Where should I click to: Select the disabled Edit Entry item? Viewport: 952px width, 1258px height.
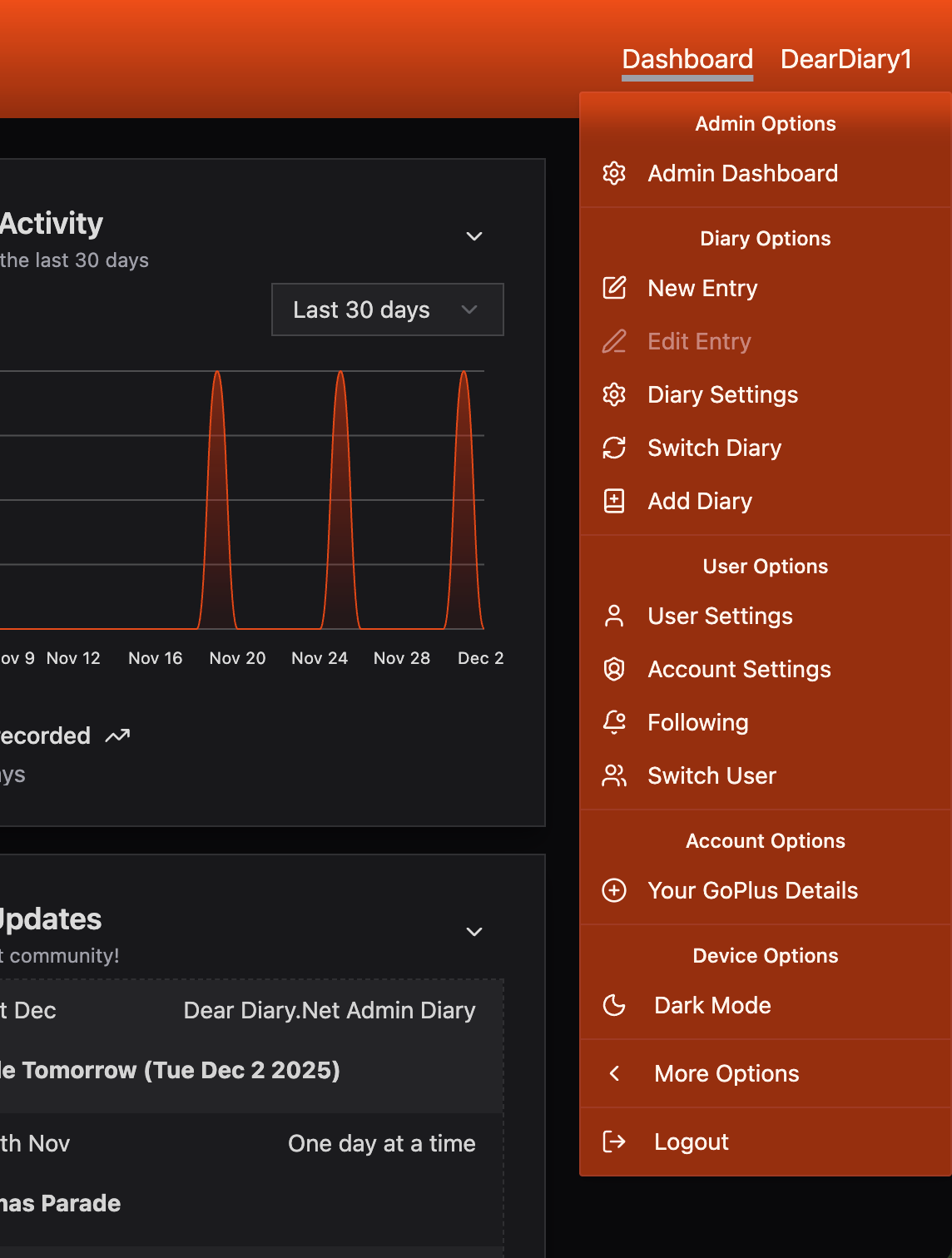pyautogui.click(x=766, y=341)
